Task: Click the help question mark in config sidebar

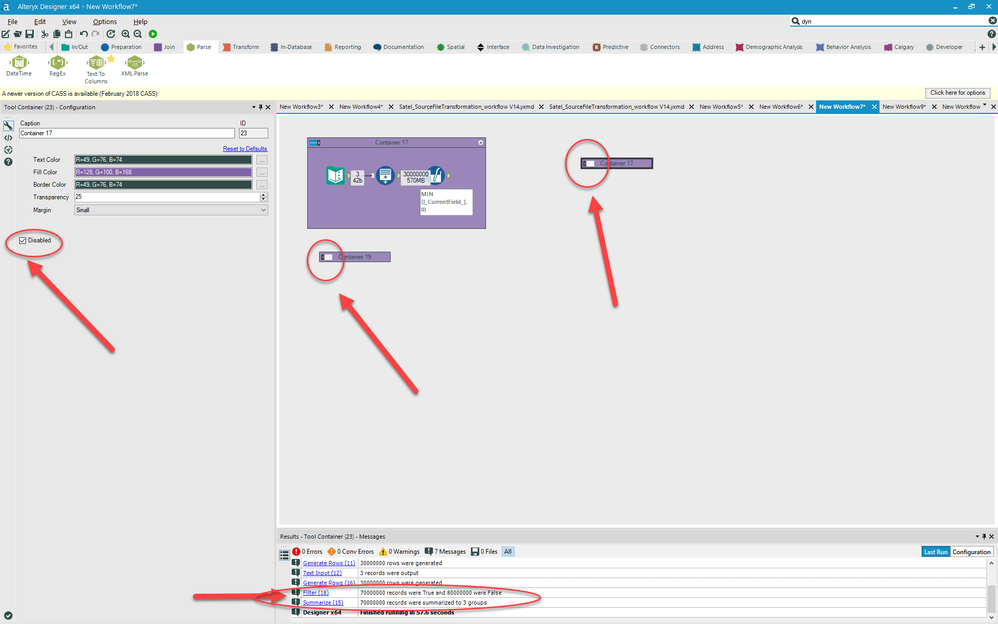Action: tap(8, 162)
